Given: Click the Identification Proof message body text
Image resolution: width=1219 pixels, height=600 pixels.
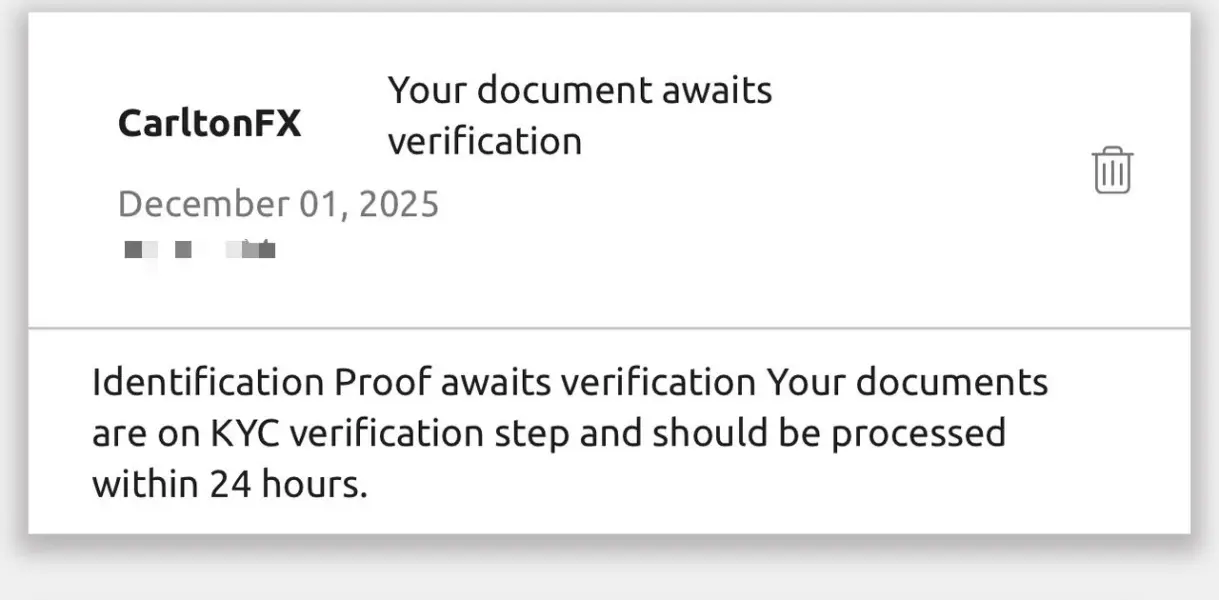Looking at the screenshot, I should point(569,434).
